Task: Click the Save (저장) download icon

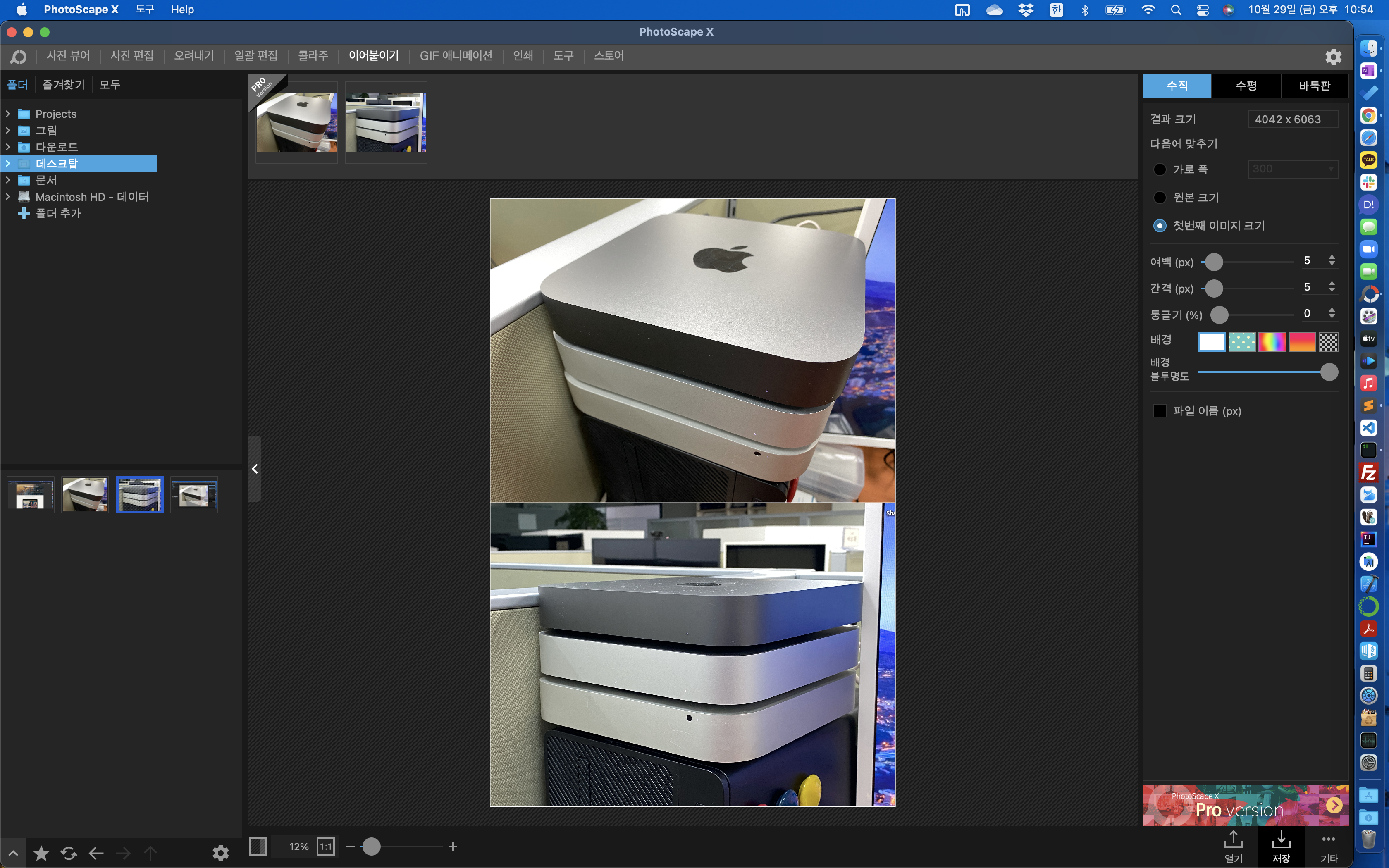Action: click(x=1281, y=840)
